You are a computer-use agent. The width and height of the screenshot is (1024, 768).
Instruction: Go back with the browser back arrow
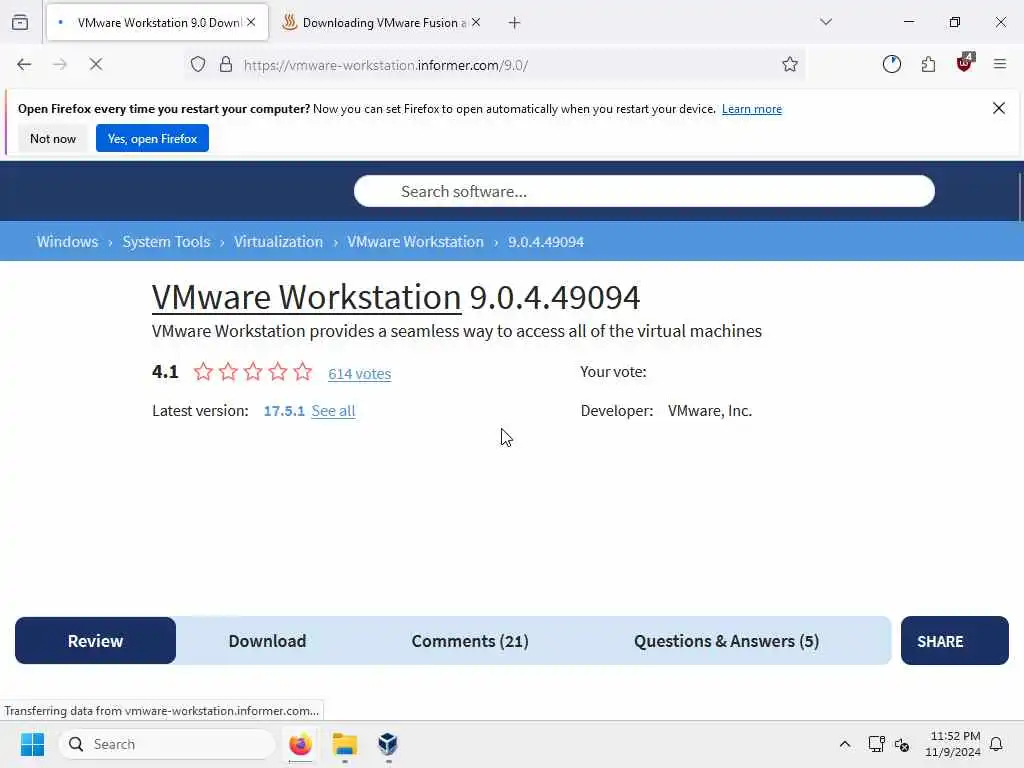pos(24,64)
